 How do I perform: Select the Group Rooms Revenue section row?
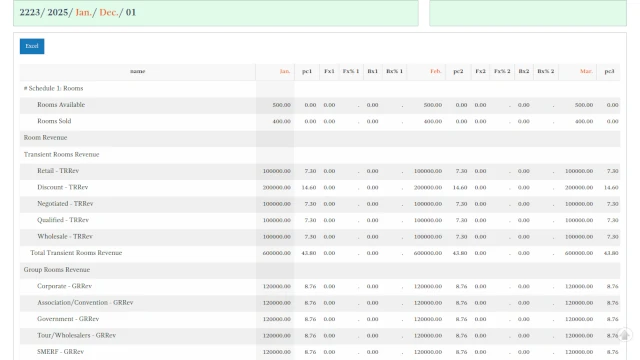click(320, 270)
